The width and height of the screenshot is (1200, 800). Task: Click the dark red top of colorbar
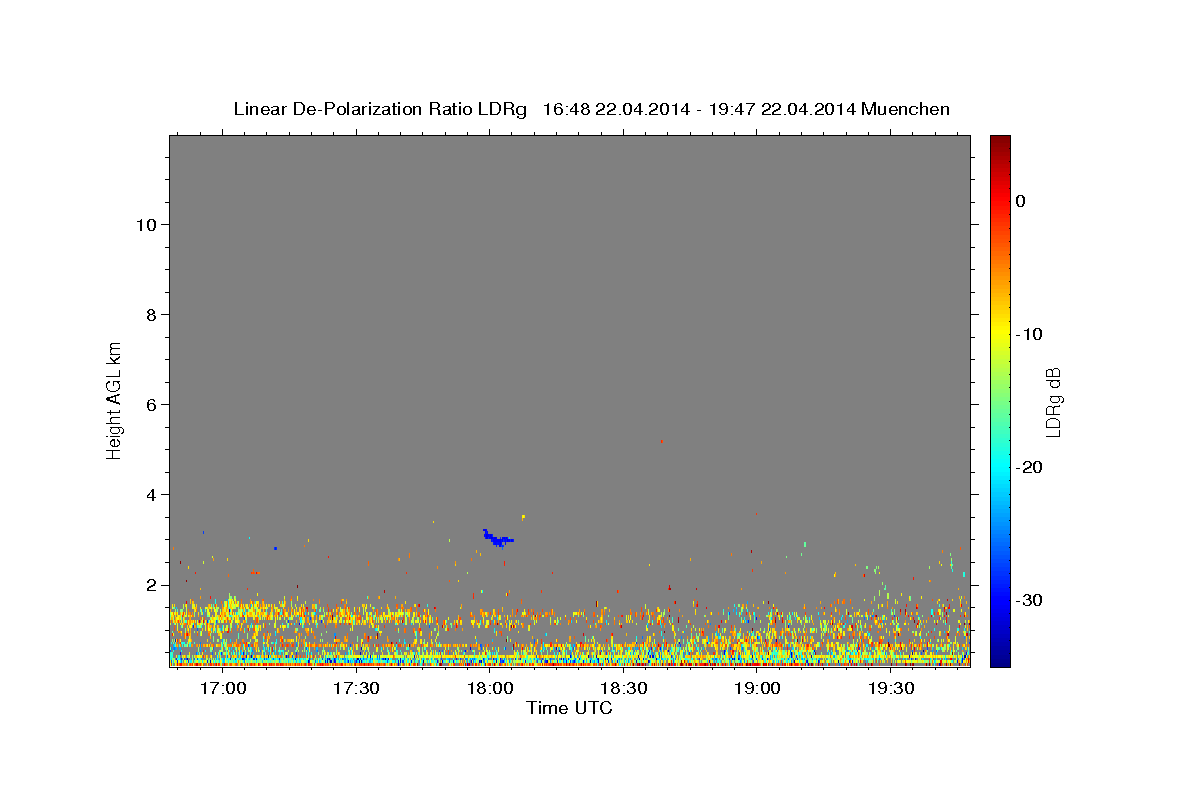[x=1000, y=142]
